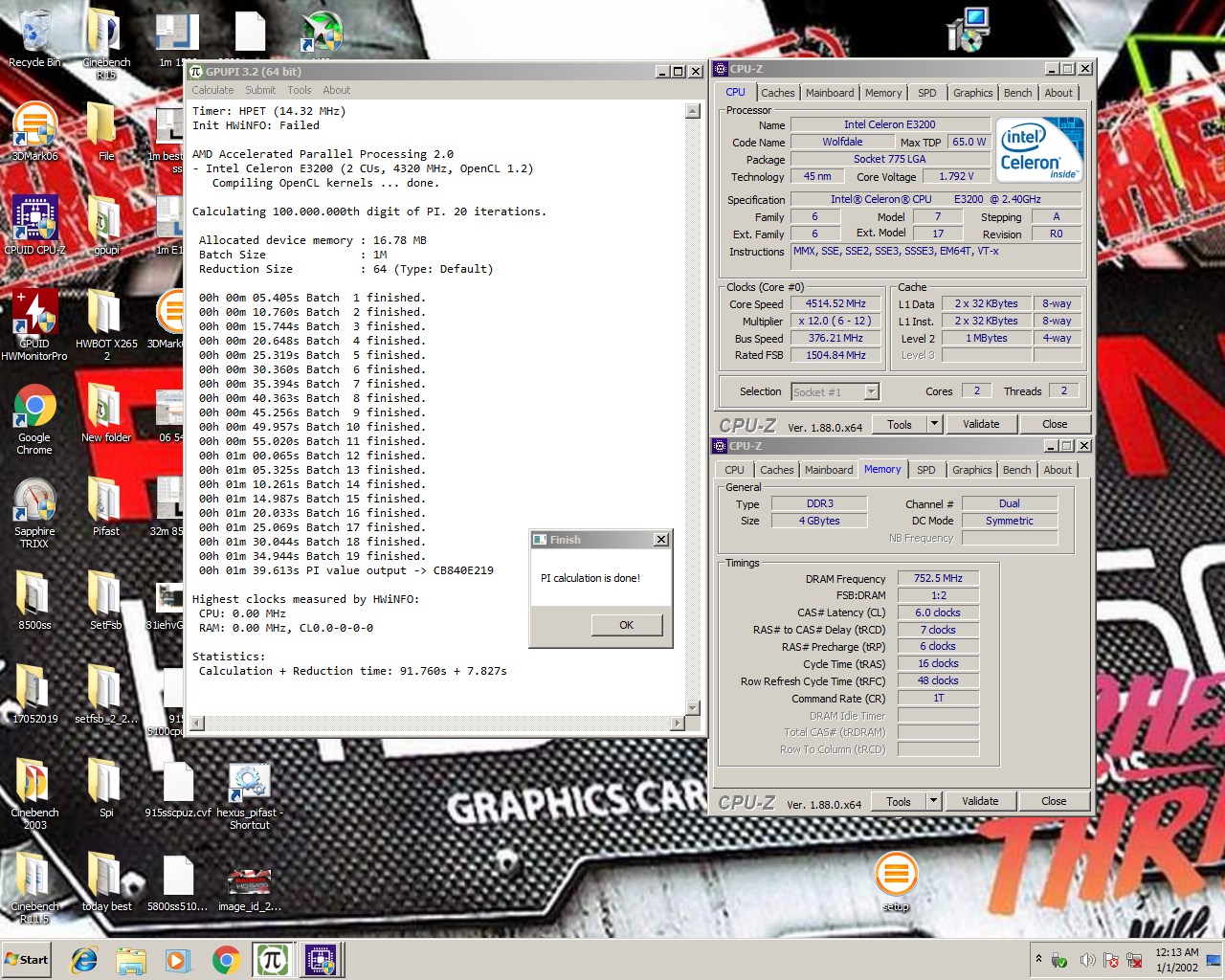This screenshot has height=980, width=1225.
Task: Click the volume speaker icon in tray
Action: [x=1087, y=960]
